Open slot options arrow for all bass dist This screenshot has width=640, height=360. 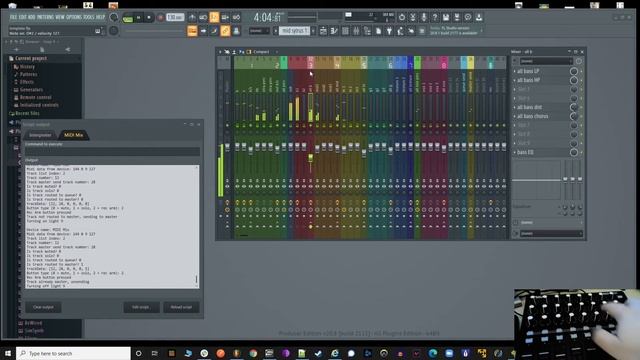[x=515, y=107]
